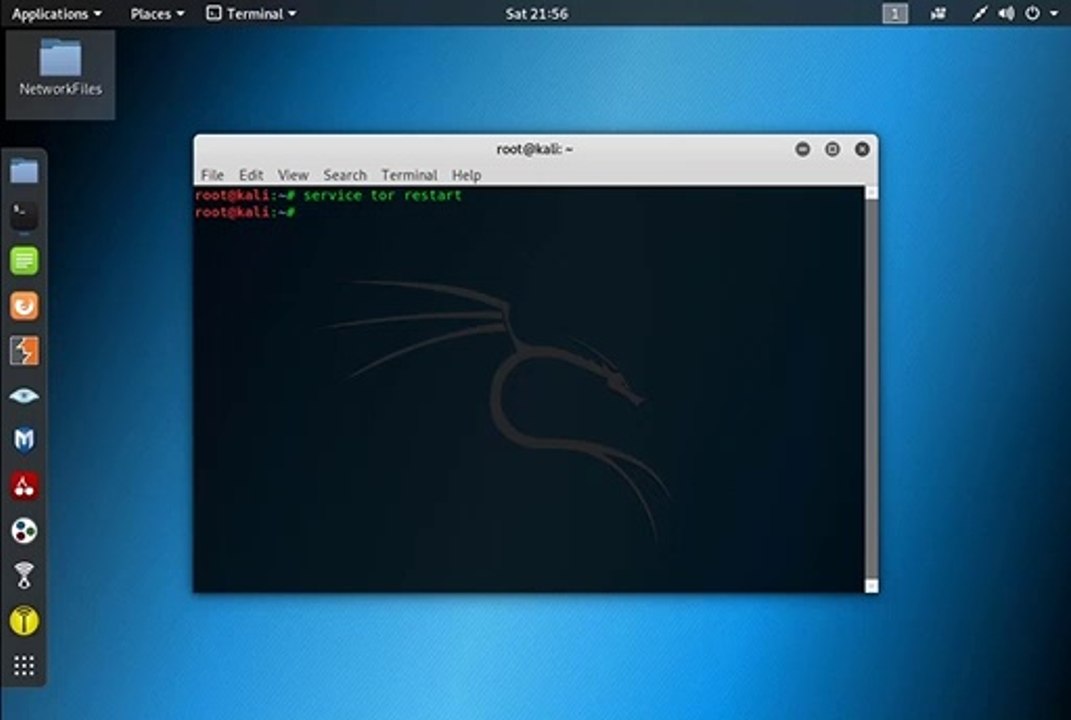Open the Applications menu
Image resolution: width=1071 pixels, height=720 pixels.
pos(57,14)
